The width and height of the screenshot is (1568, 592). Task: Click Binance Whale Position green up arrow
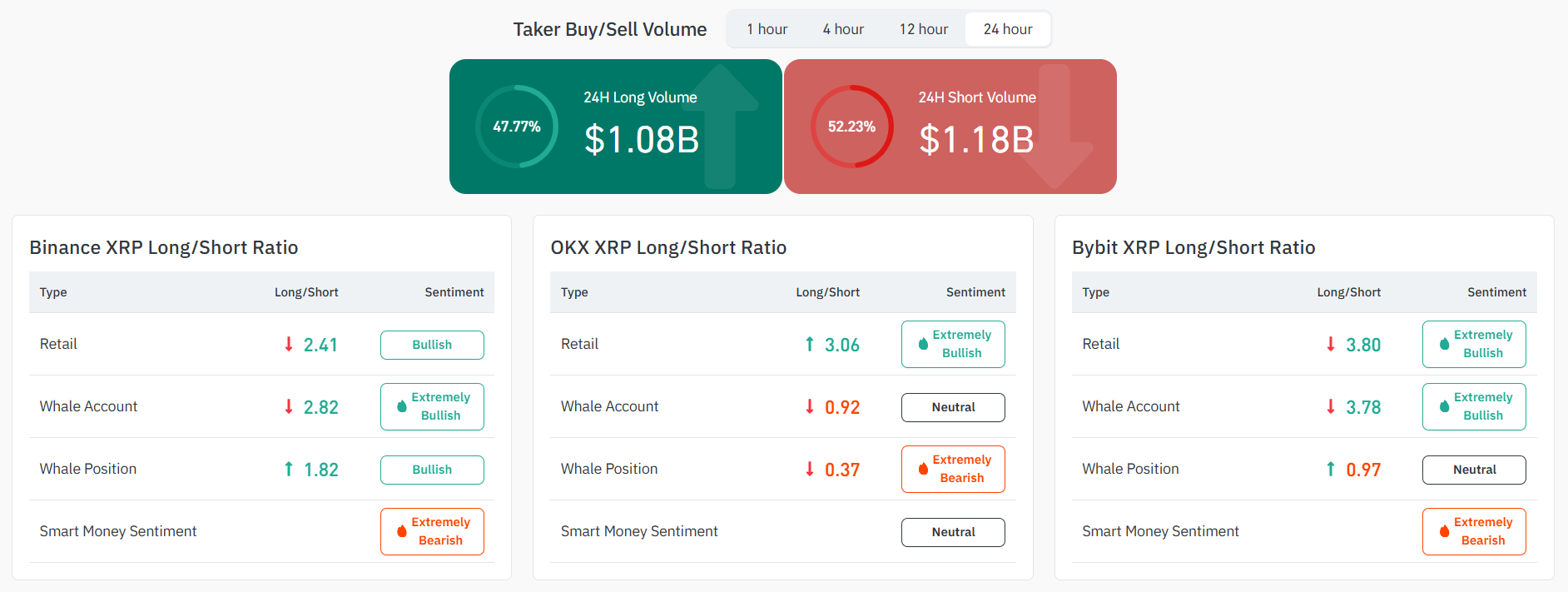click(x=289, y=469)
